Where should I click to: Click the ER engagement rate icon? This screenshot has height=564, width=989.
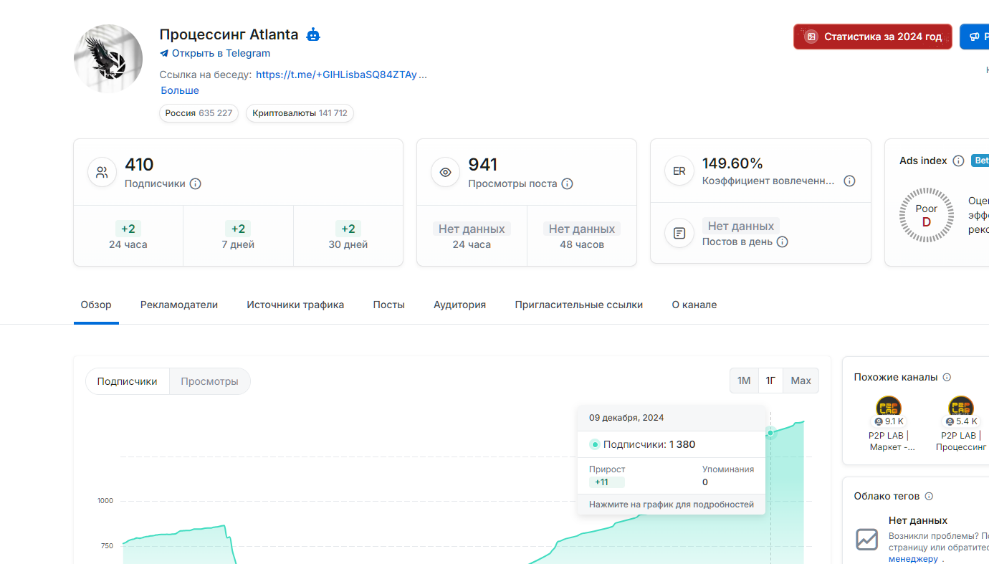(679, 171)
